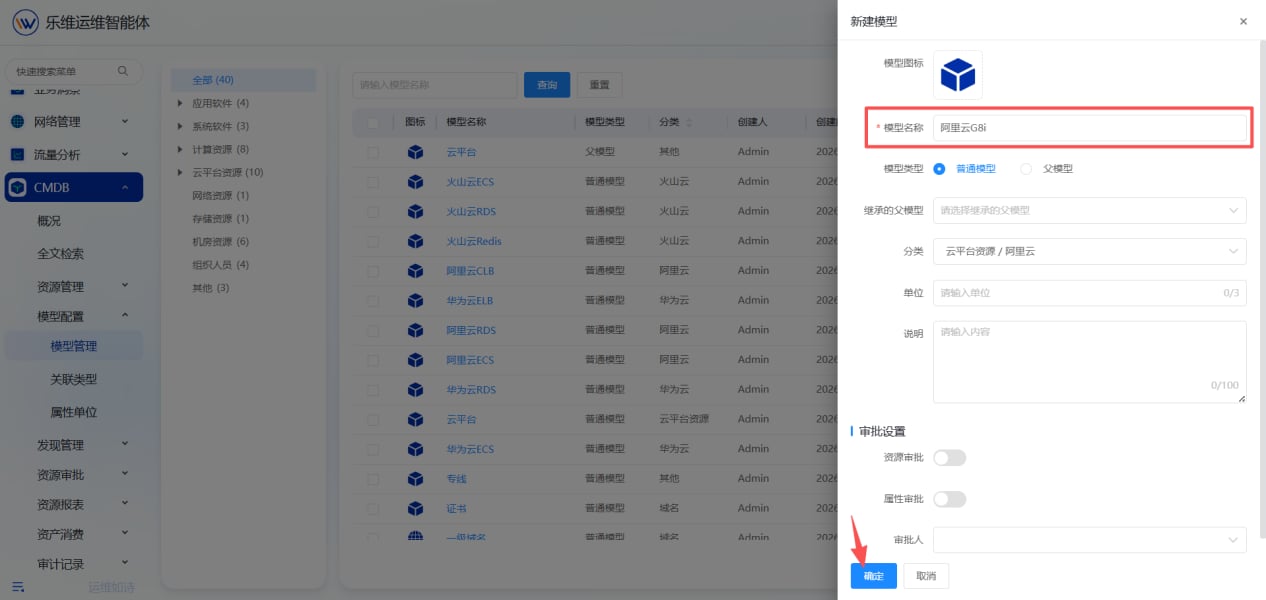The width and height of the screenshot is (1266, 600).
Task: Open the 华为云RDS model link
Action: point(471,390)
